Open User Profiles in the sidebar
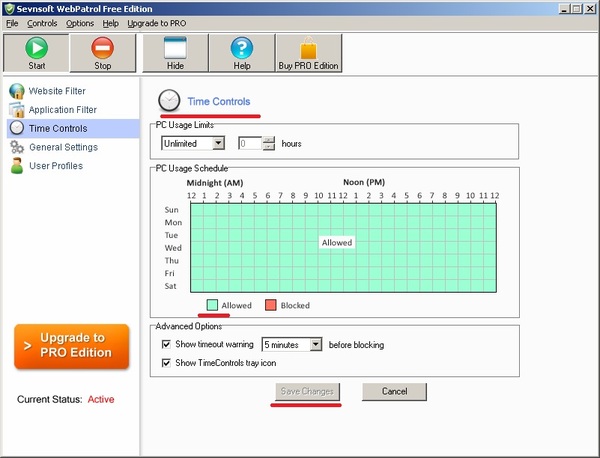The image size is (600, 458). 55,166
